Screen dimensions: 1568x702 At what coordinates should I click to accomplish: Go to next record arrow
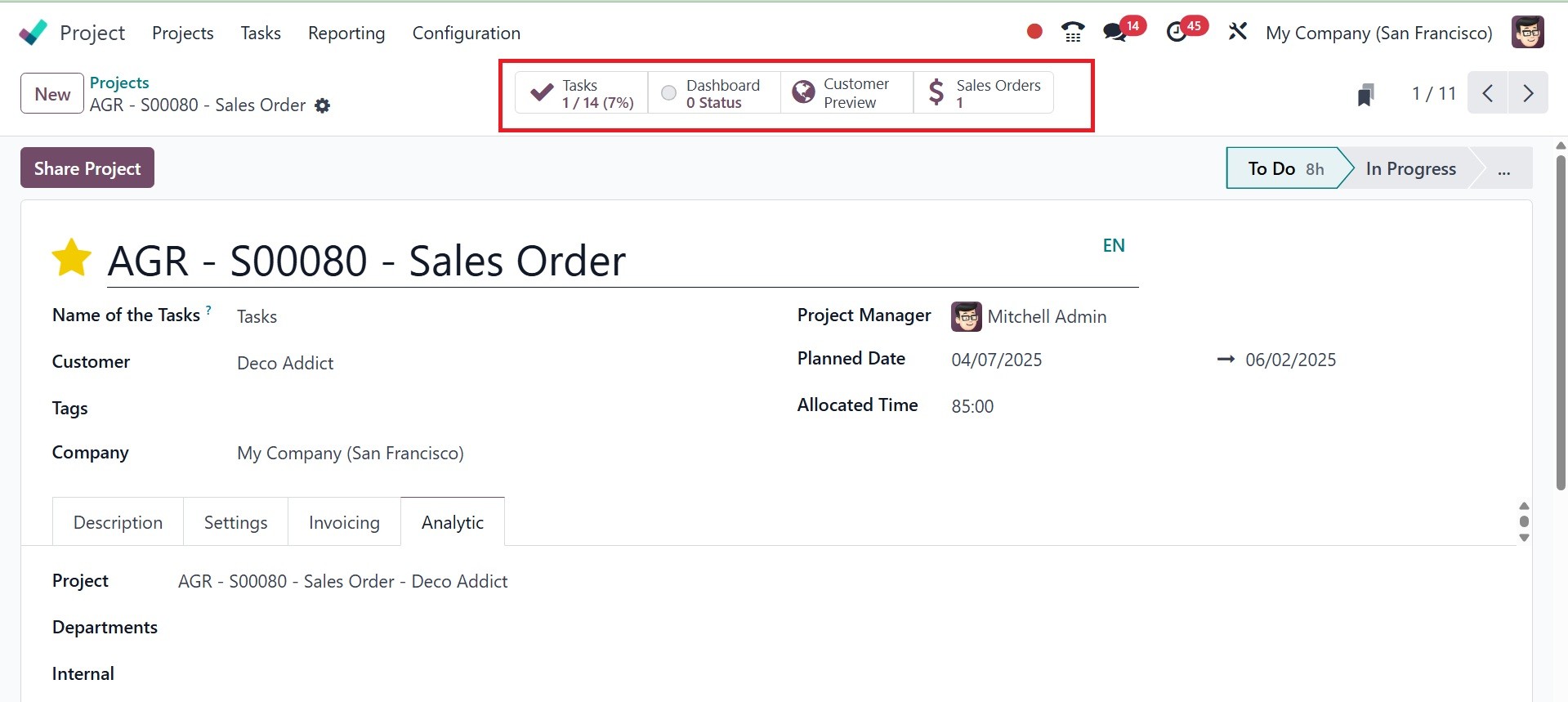(x=1528, y=93)
